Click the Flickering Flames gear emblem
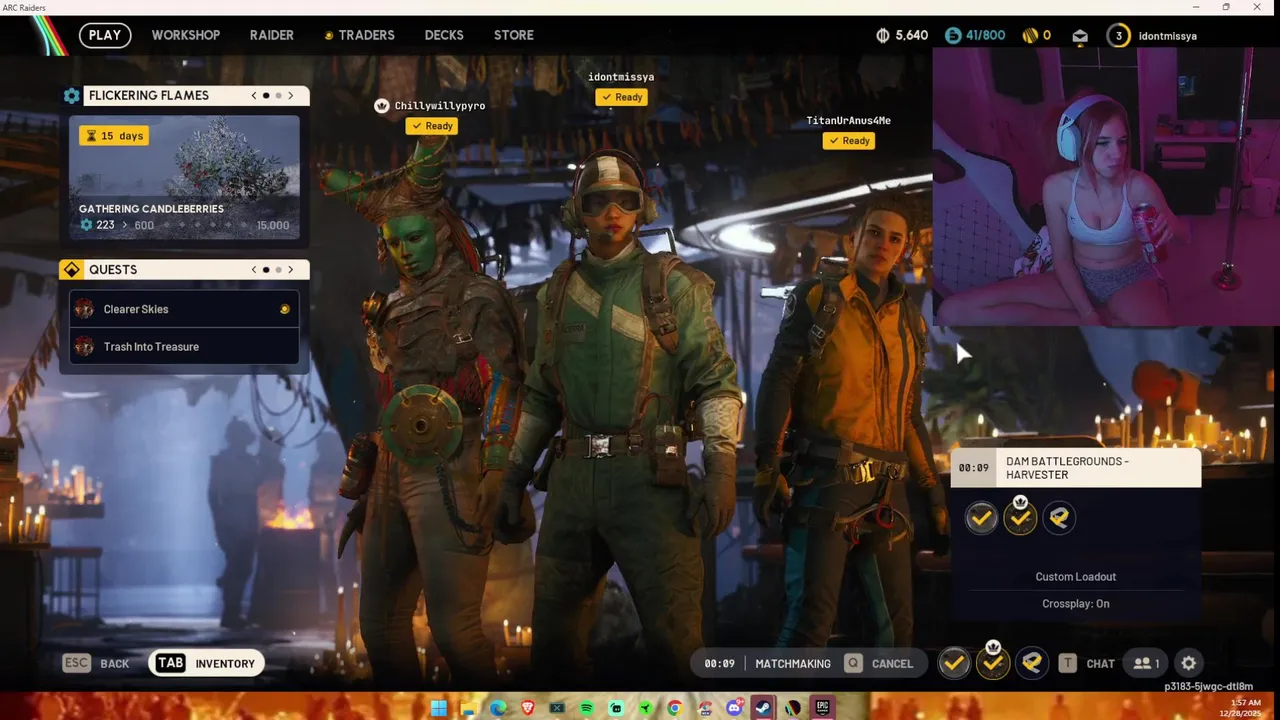The height and width of the screenshot is (720, 1280). 71,96
